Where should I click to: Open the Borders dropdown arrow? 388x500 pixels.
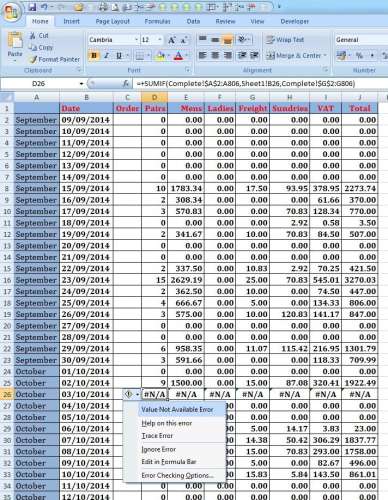[x=148, y=56]
